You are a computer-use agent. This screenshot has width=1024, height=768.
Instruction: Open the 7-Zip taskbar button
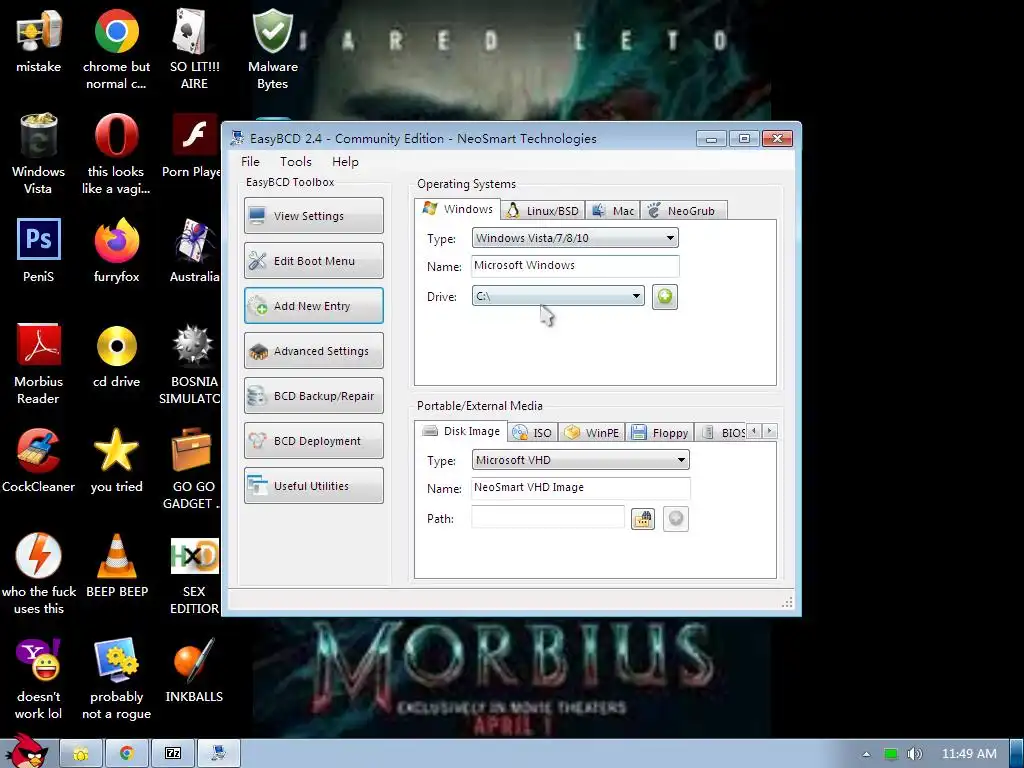(x=172, y=754)
